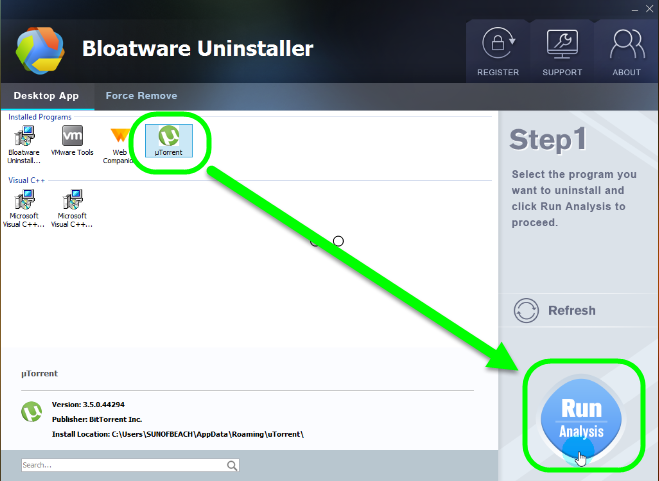Open the Support section
659x481 pixels.
tap(562, 52)
